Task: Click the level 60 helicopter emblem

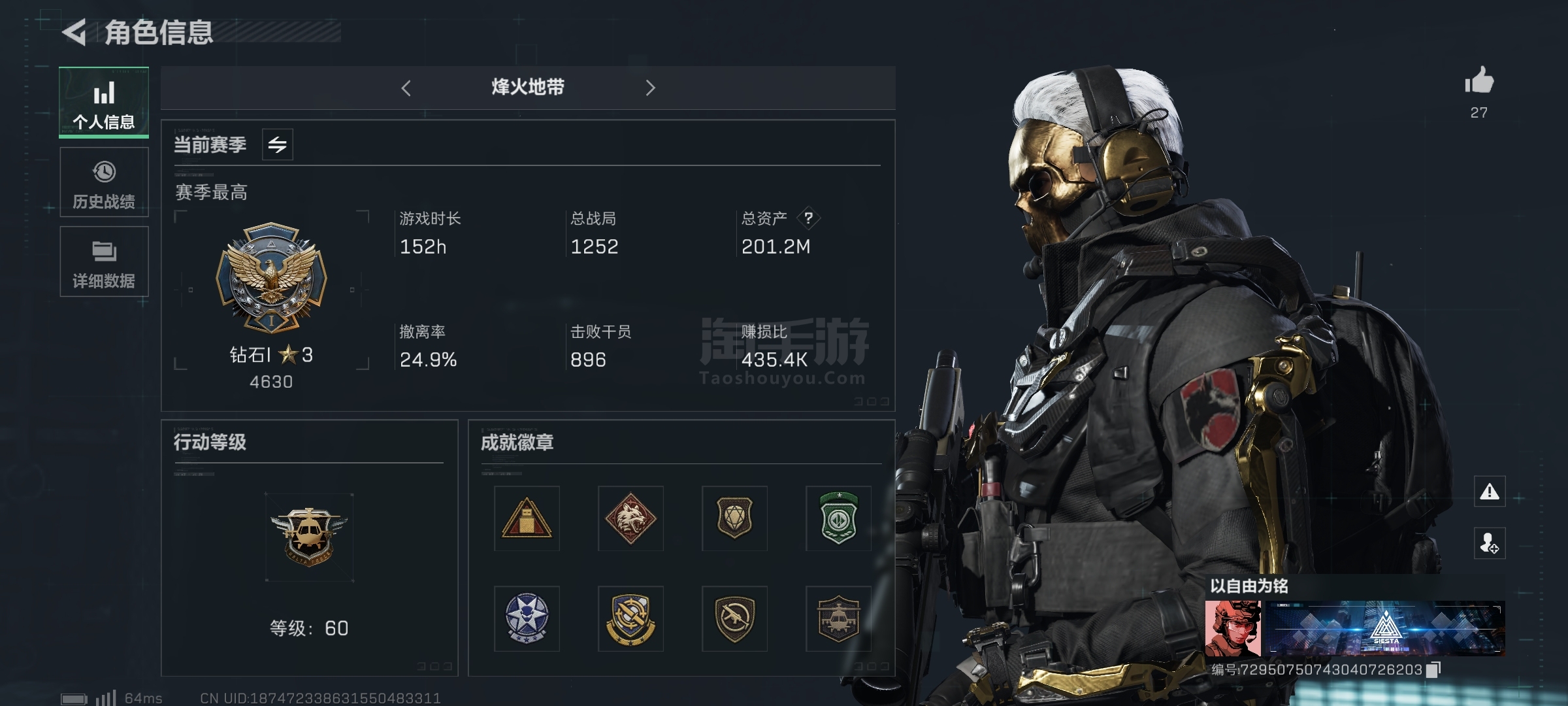Action: point(309,537)
